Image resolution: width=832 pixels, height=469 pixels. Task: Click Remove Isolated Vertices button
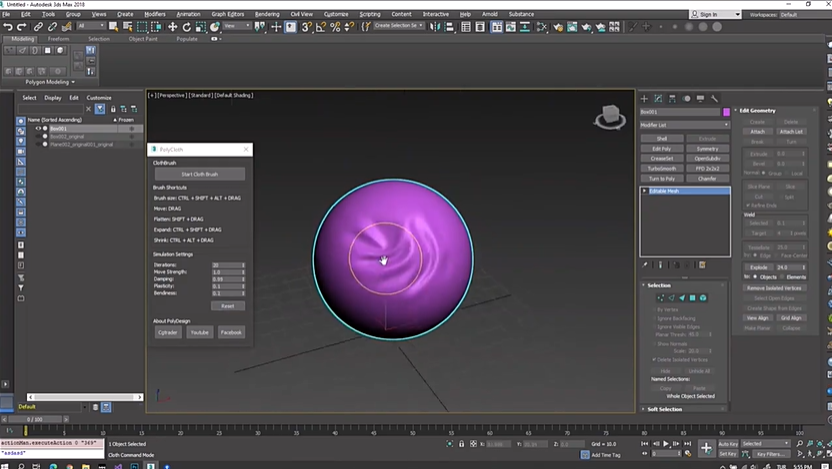[x=774, y=288]
